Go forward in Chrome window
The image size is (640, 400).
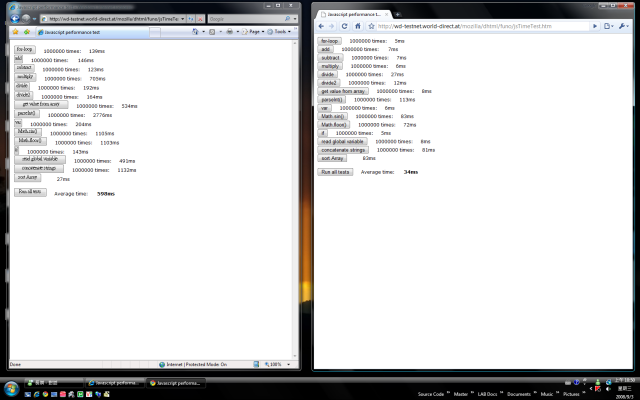click(x=332, y=26)
